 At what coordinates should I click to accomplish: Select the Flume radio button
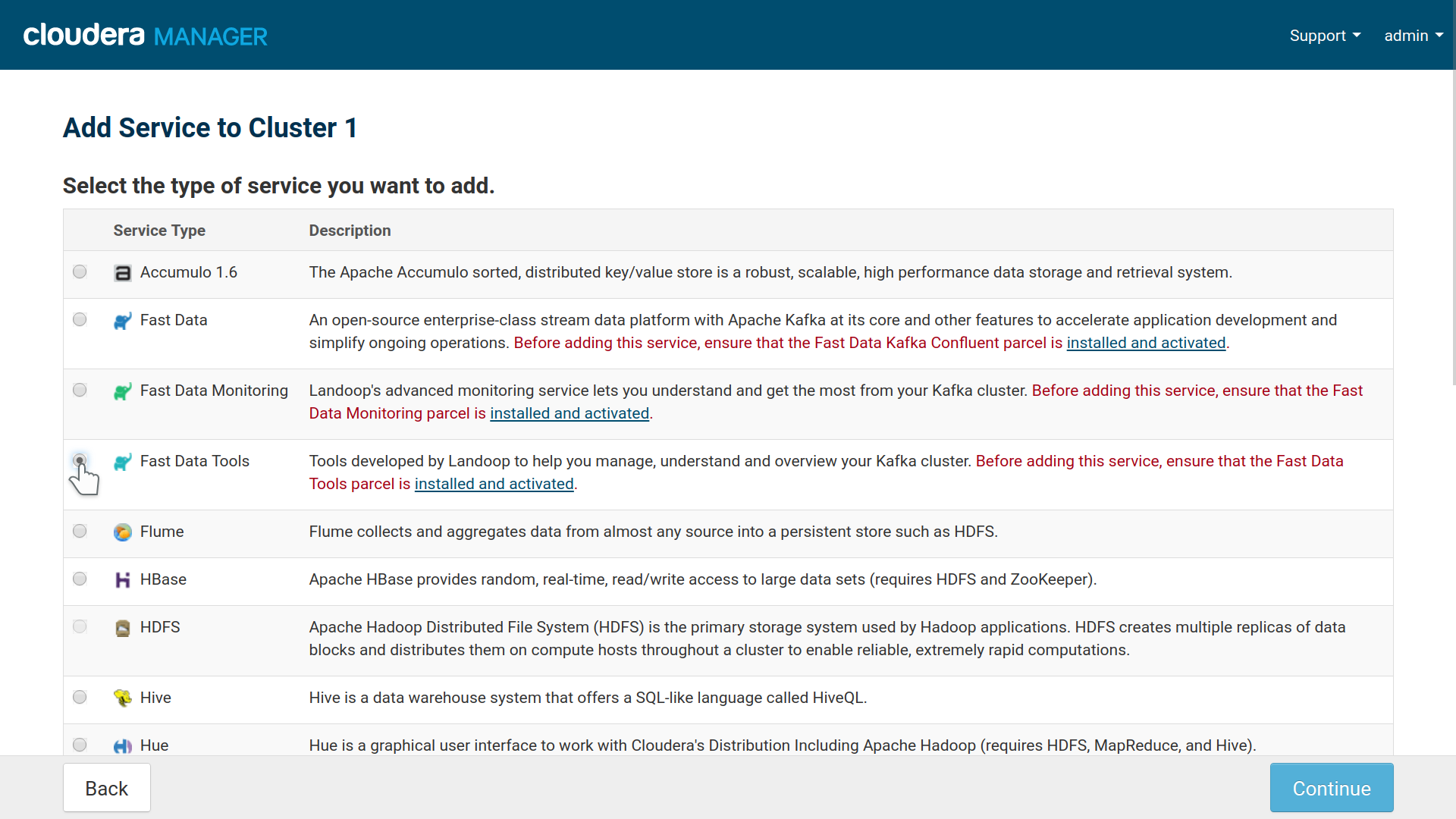[x=80, y=531]
